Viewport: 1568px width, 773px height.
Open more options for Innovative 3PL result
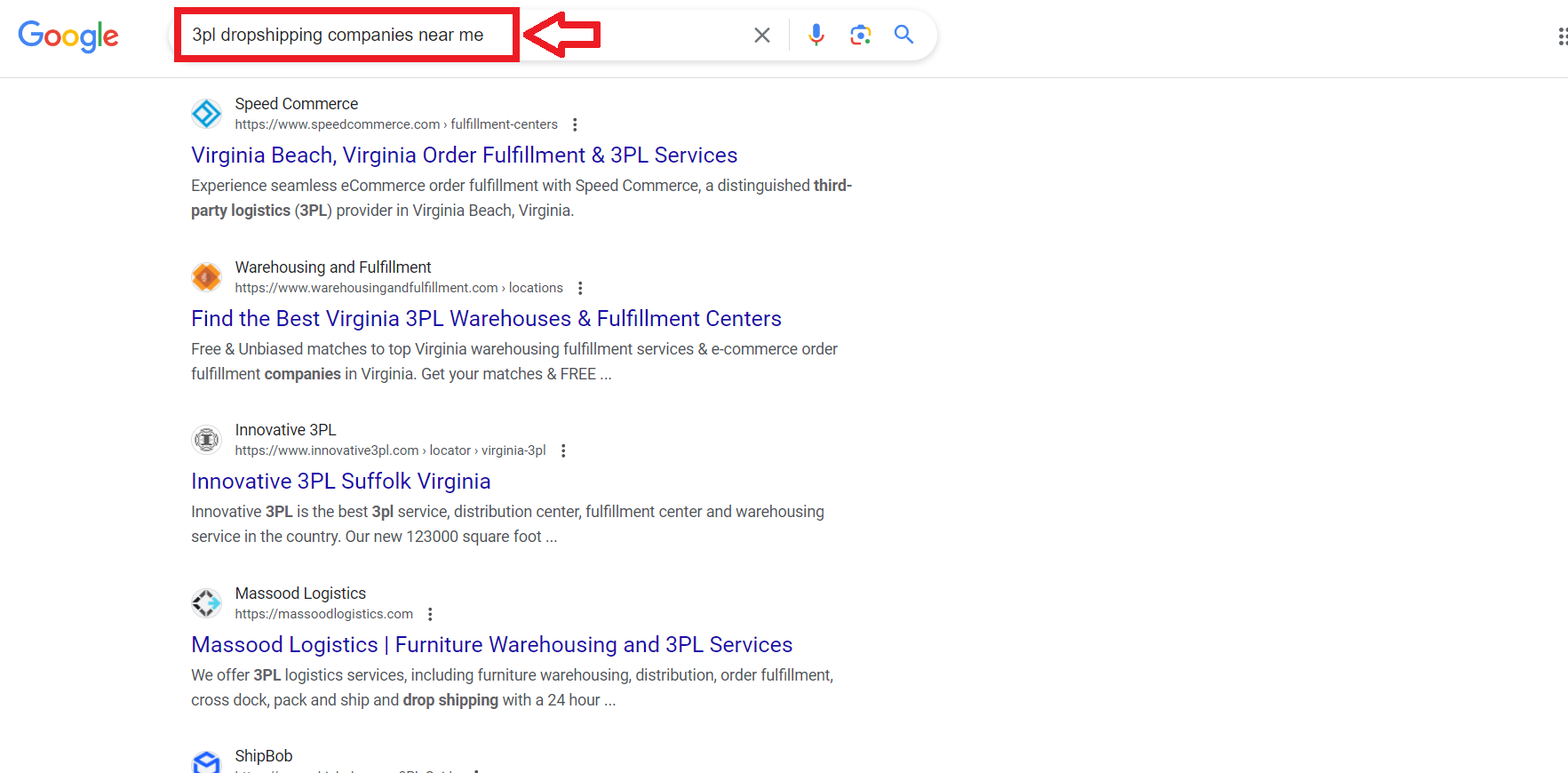563,450
